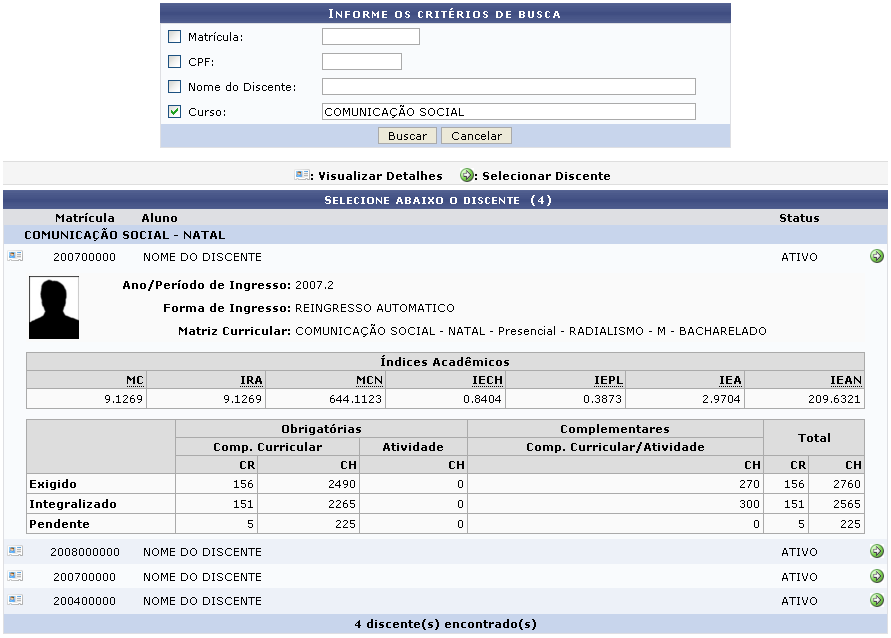This screenshot has height=638, width=891.
Task: Click the IRA index abbreviation header
Action: [251, 380]
